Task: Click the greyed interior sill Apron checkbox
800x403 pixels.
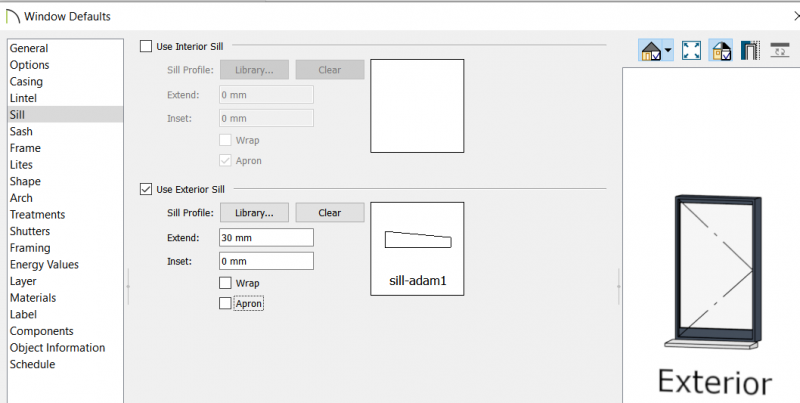Action: (x=225, y=160)
